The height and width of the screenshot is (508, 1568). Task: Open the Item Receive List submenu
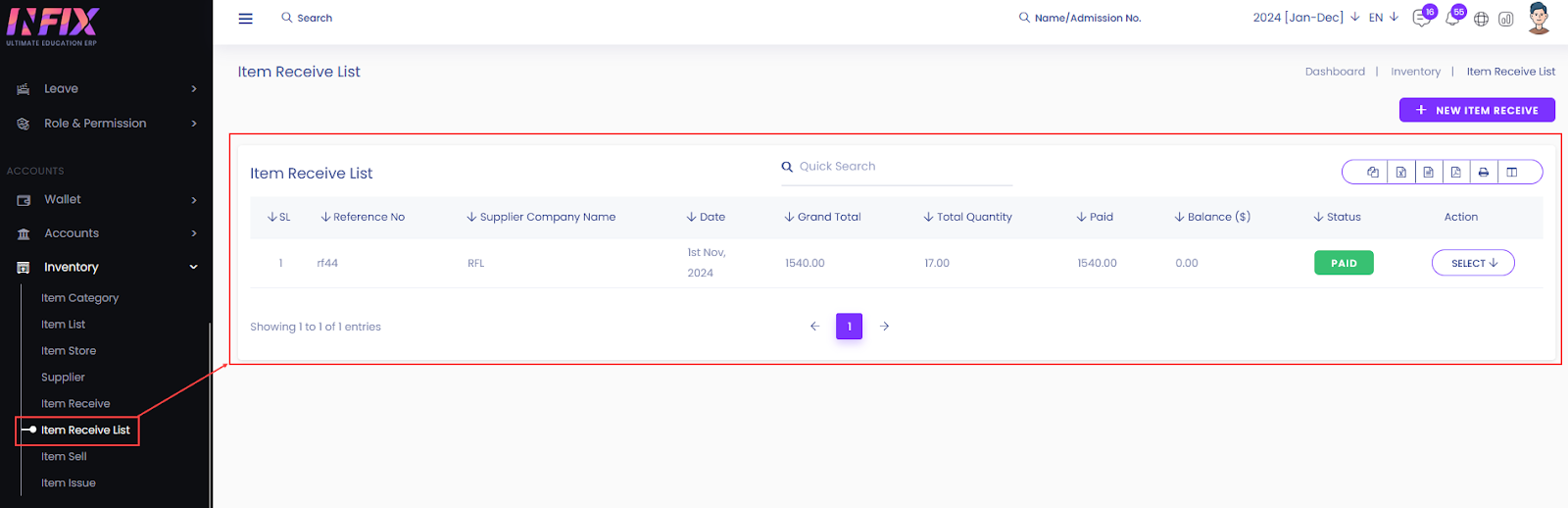point(85,431)
